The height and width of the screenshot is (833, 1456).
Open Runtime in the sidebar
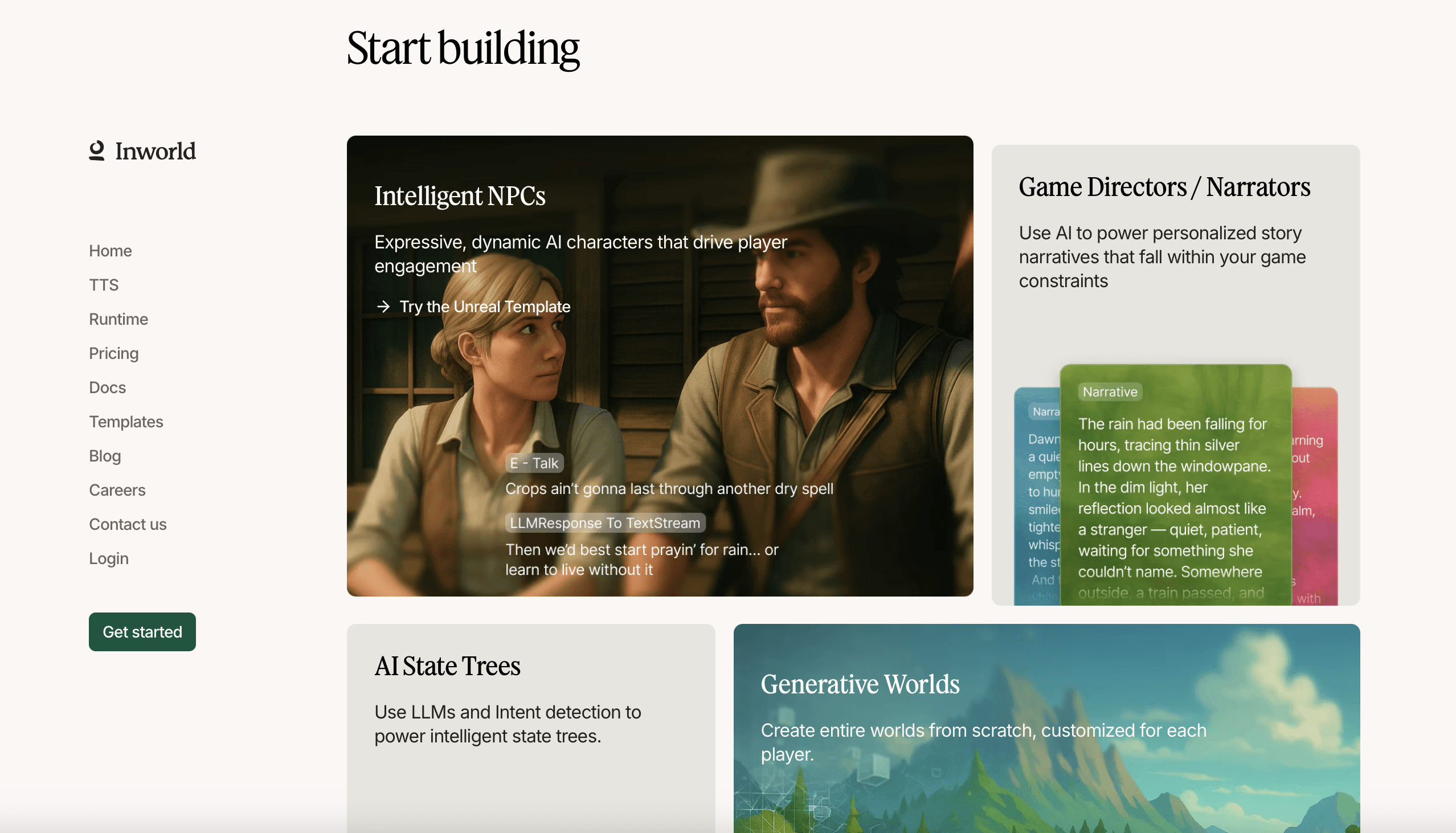pos(118,319)
